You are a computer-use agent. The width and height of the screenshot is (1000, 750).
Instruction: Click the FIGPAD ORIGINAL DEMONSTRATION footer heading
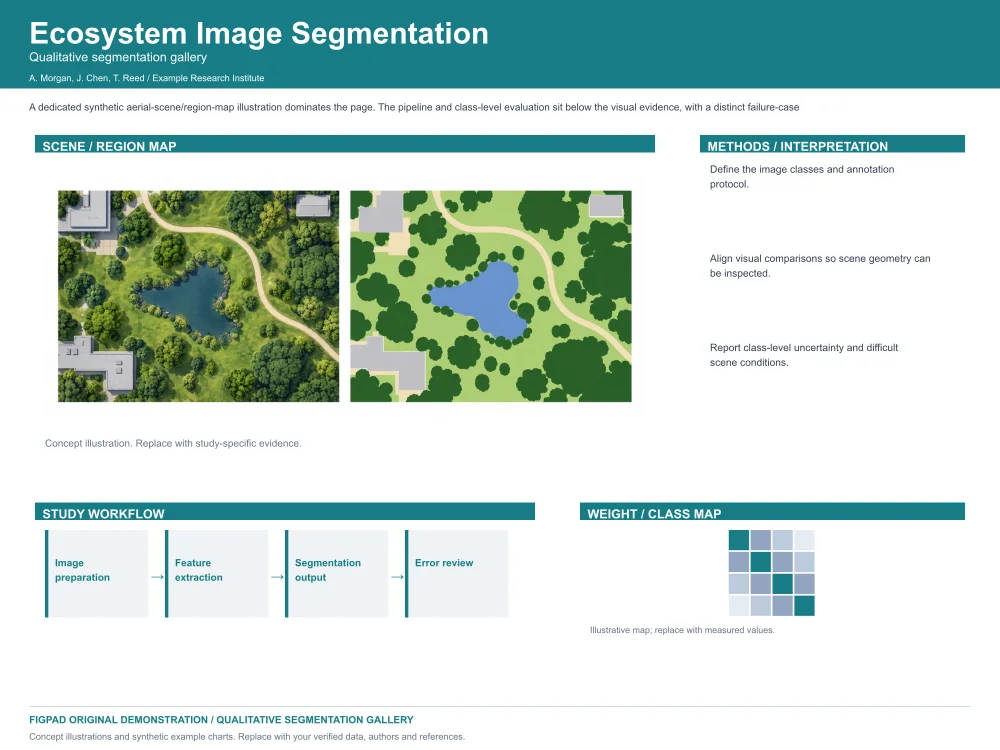221,719
